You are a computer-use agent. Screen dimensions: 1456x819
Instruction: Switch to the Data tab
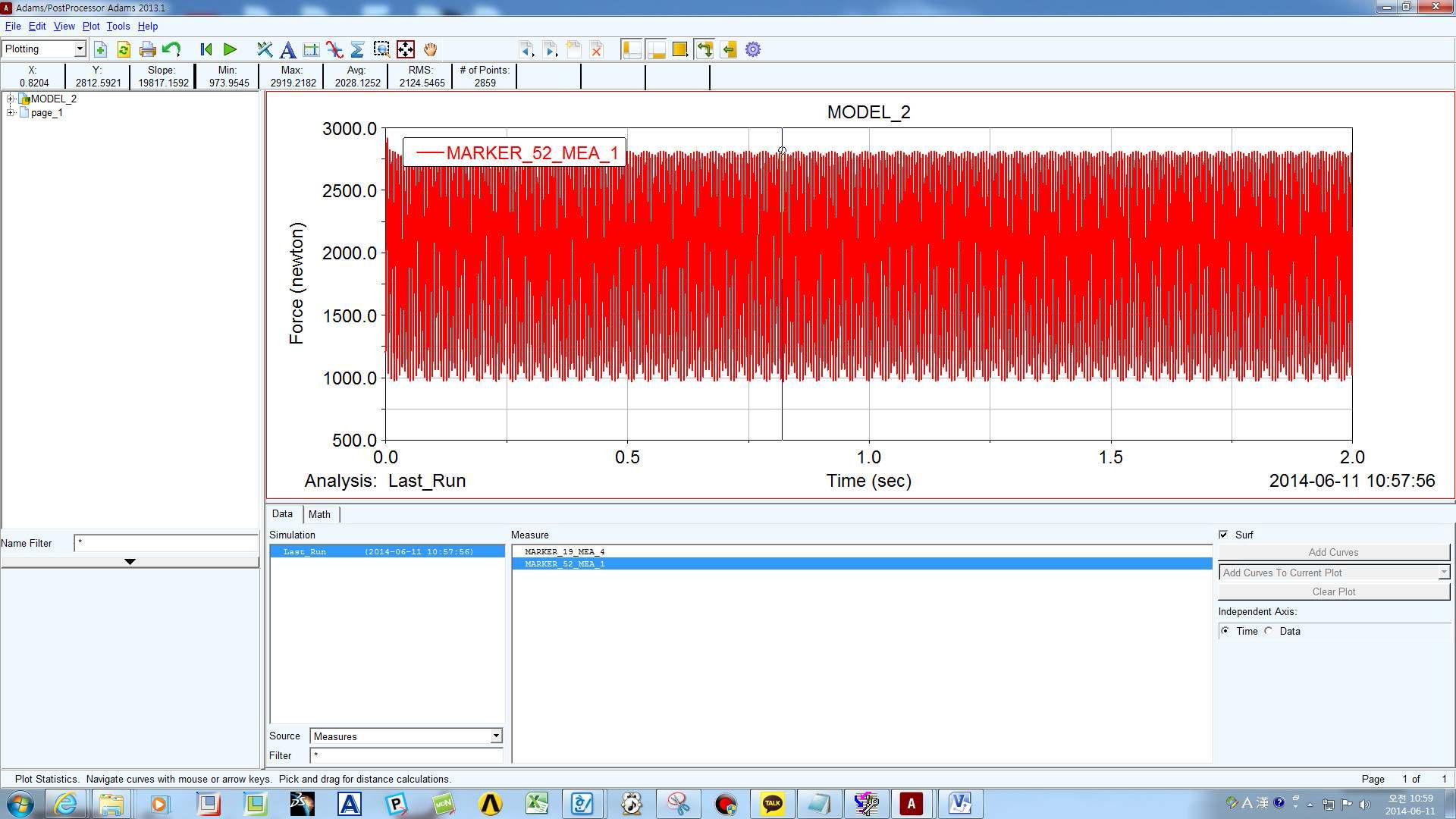[x=282, y=513]
